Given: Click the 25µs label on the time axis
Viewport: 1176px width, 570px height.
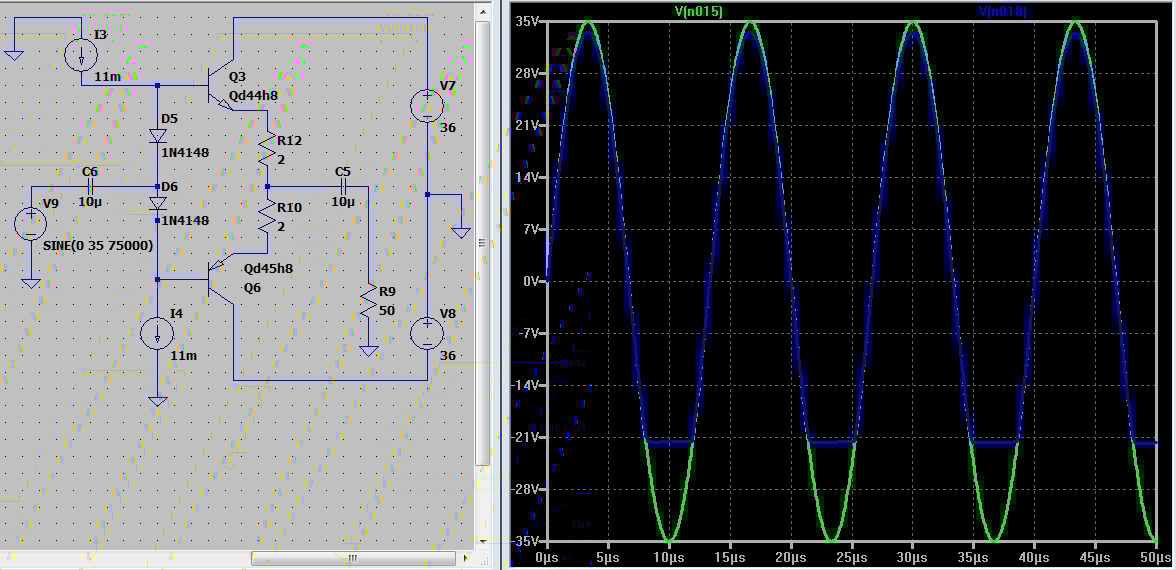Looking at the screenshot, I should pyautogui.click(x=851, y=556).
